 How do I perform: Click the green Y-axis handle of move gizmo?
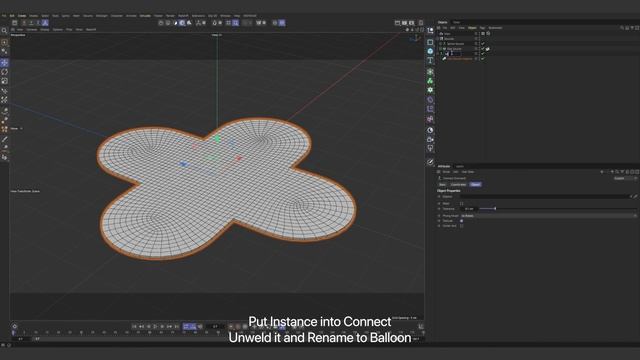coord(217,139)
